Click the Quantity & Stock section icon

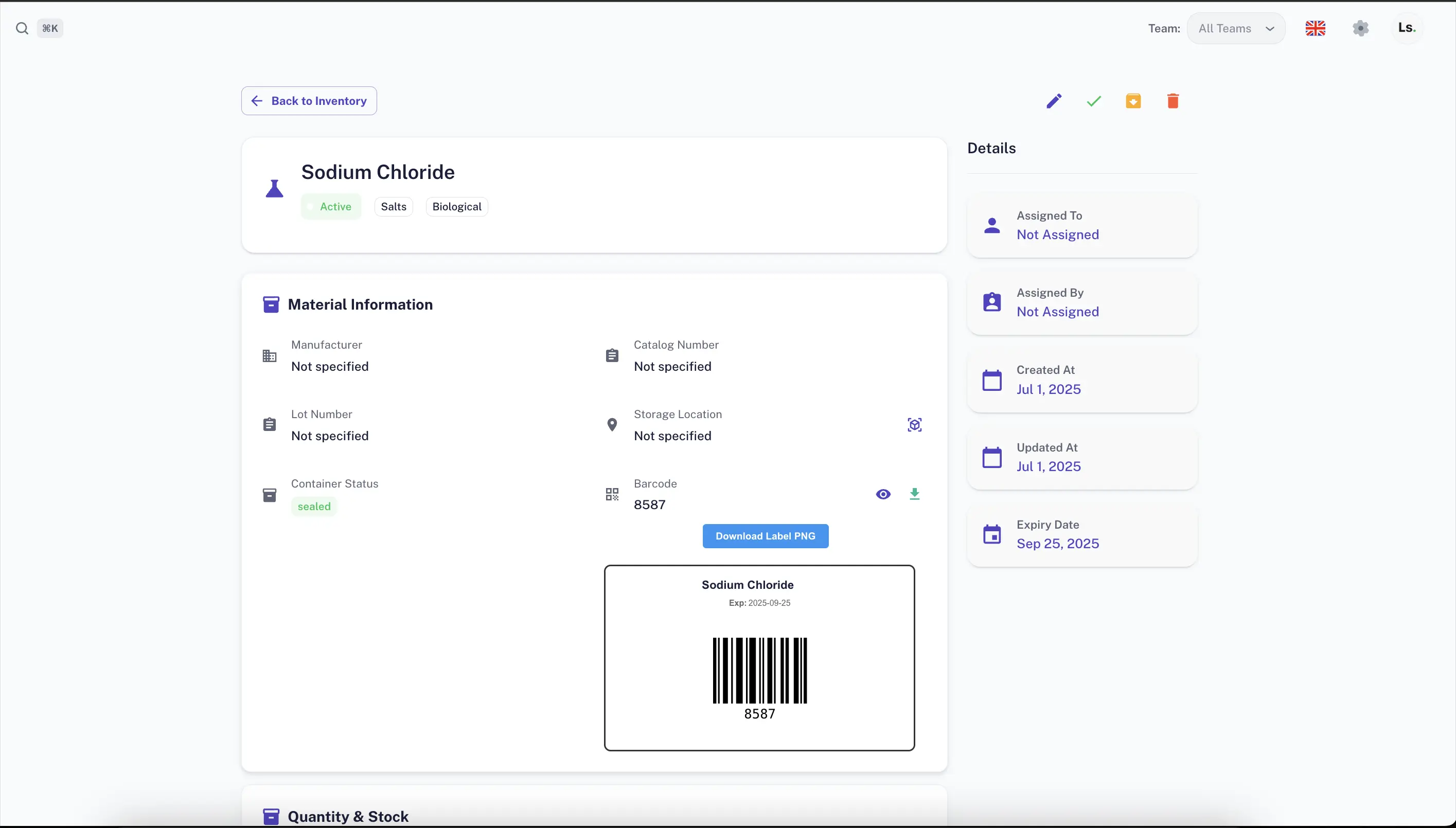click(x=271, y=817)
